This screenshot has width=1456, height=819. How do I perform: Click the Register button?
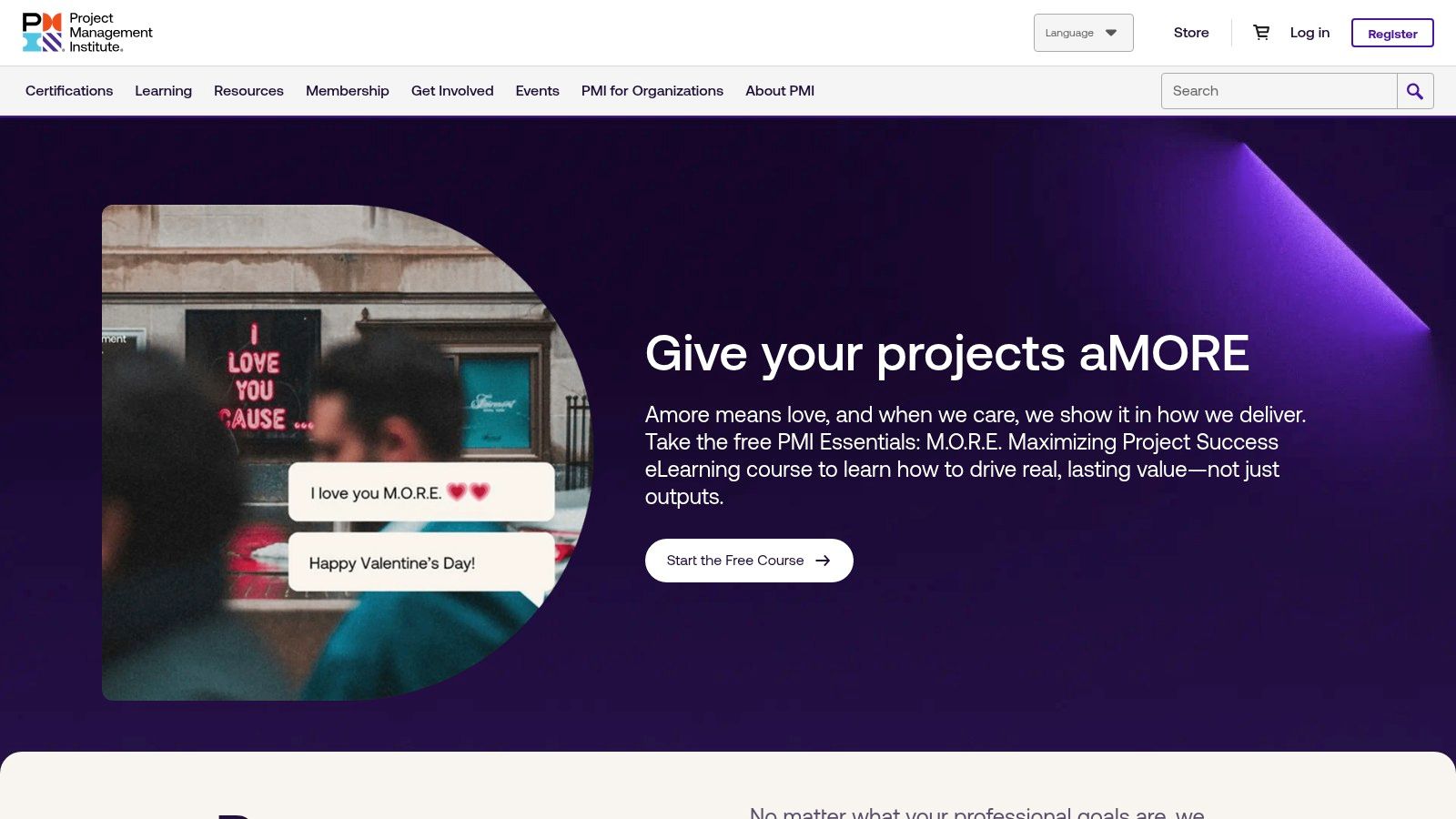pos(1392,33)
